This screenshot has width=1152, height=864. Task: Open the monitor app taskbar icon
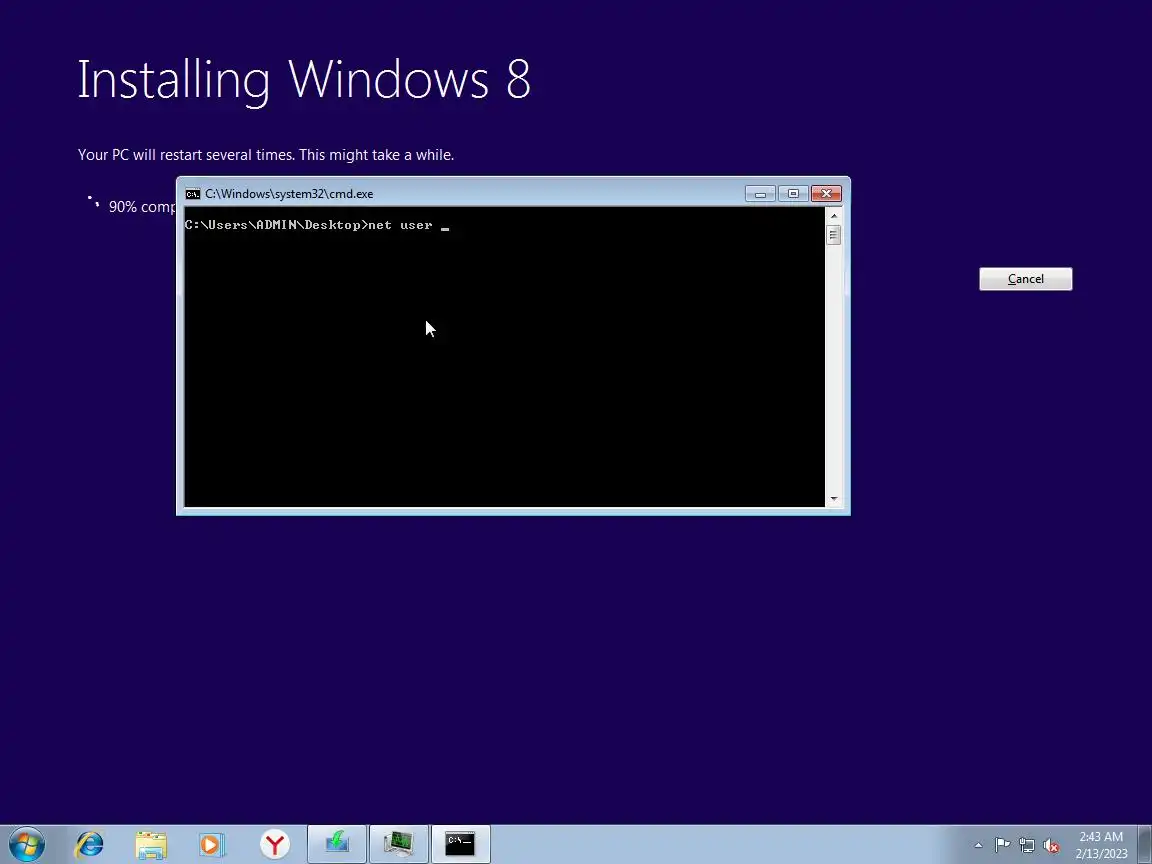point(398,844)
